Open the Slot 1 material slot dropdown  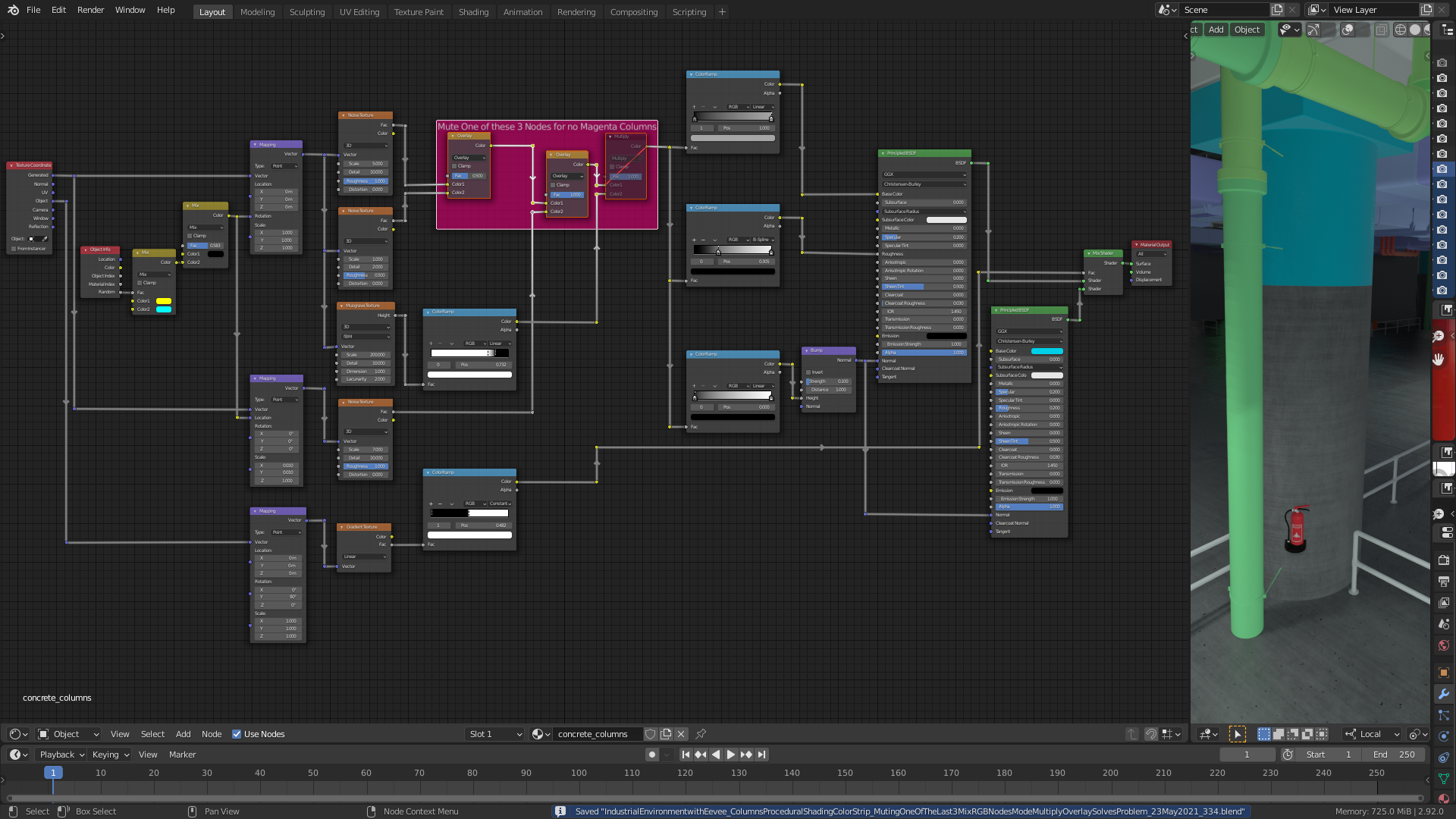pos(494,734)
